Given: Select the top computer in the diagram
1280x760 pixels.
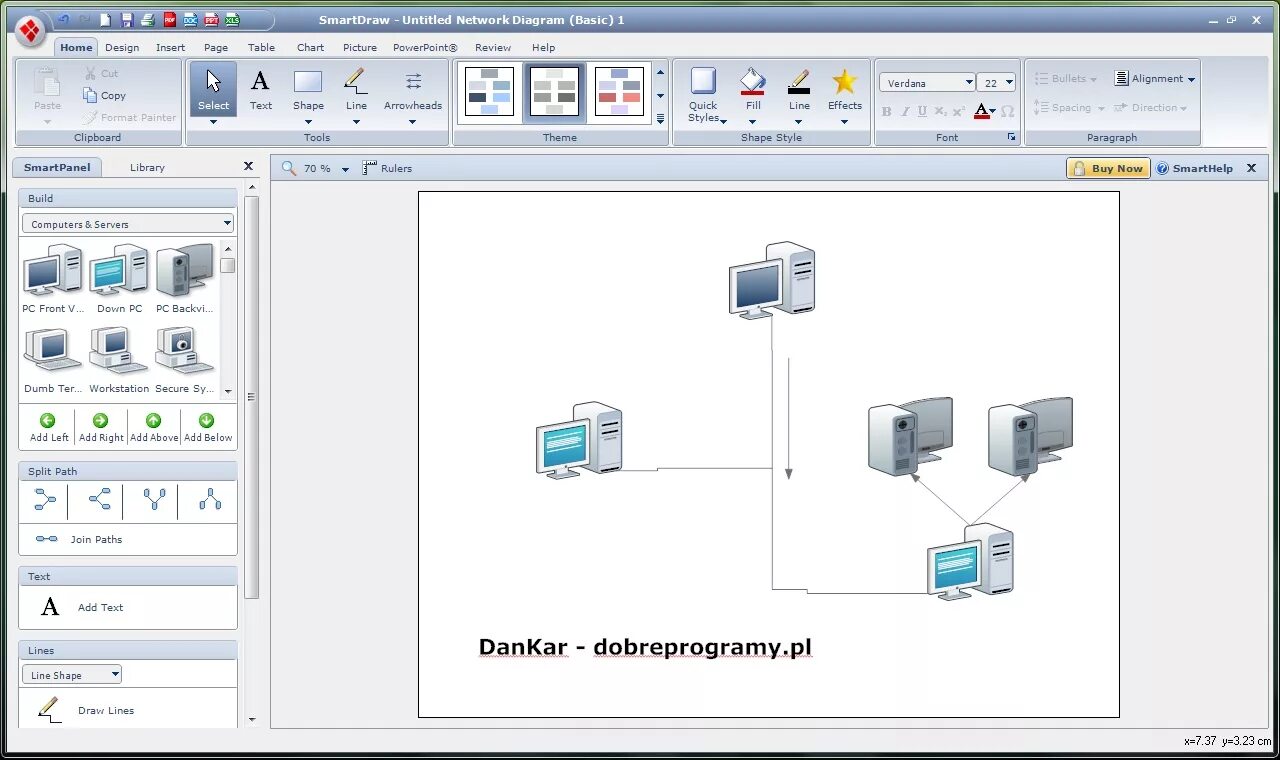Looking at the screenshot, I should 772,280.
